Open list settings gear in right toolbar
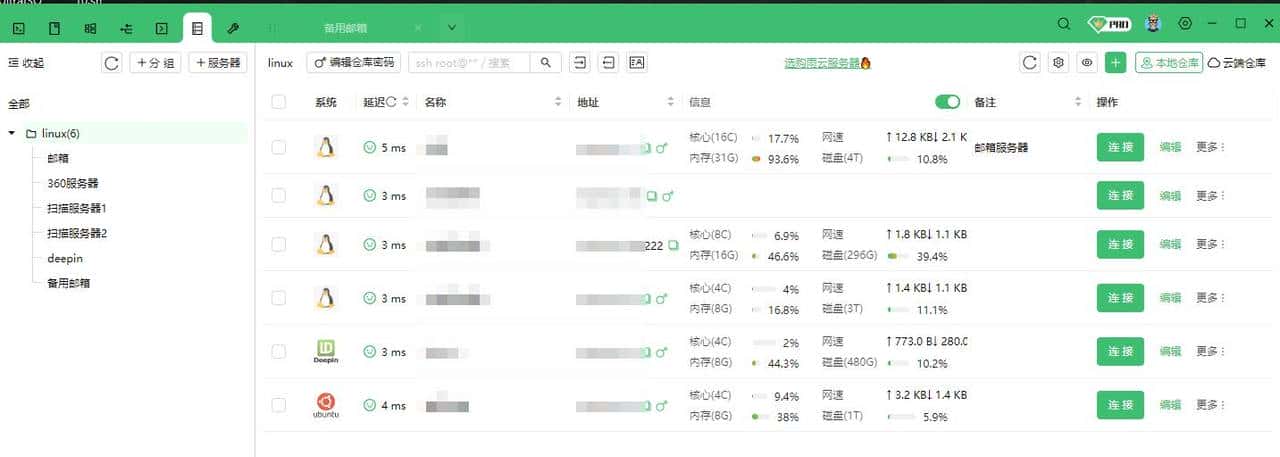1280x457 pixels. [x=1058, y=63]
